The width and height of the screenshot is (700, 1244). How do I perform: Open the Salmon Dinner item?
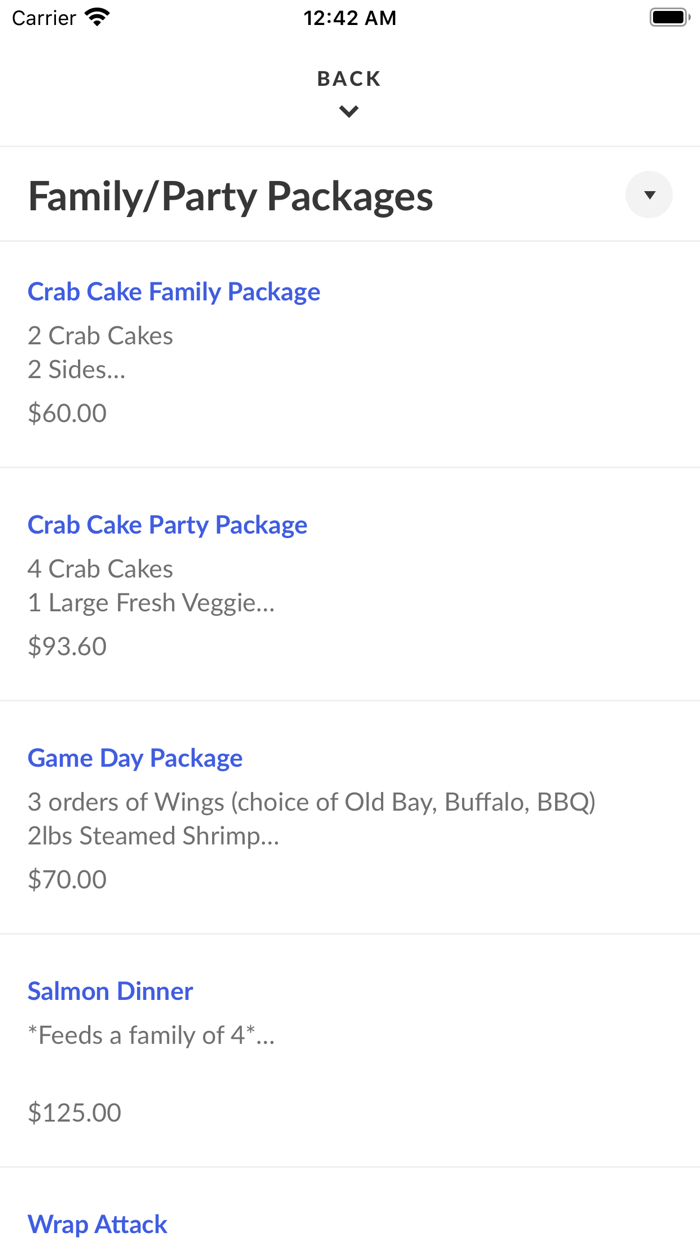(x=110, y=991)
